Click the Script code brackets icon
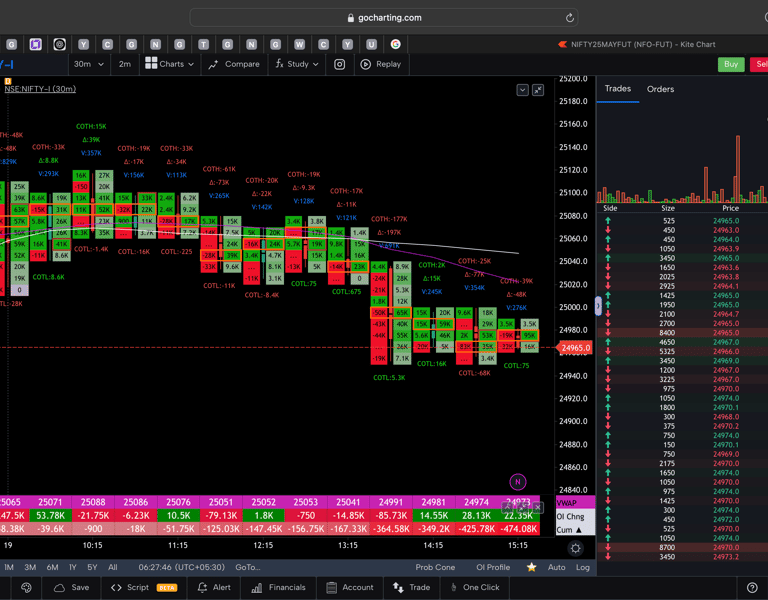Screen dimensions: 768x600 tap(116, 587)
